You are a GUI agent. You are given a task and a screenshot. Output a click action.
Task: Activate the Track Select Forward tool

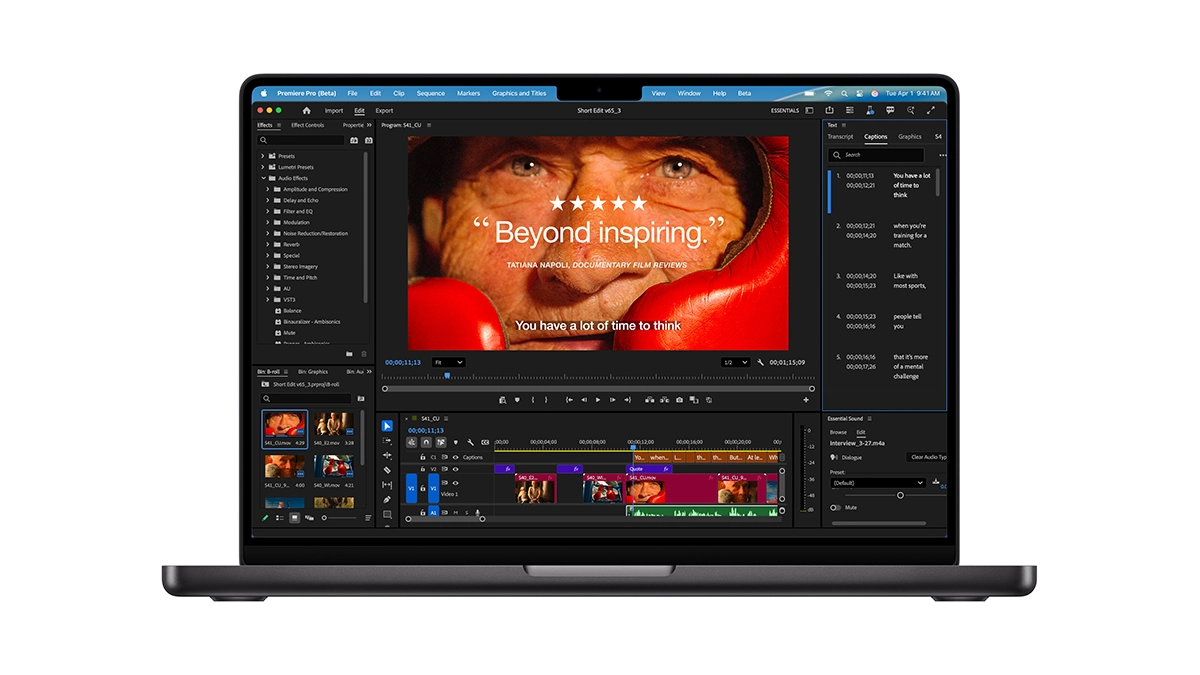click(x=388, y=440)
